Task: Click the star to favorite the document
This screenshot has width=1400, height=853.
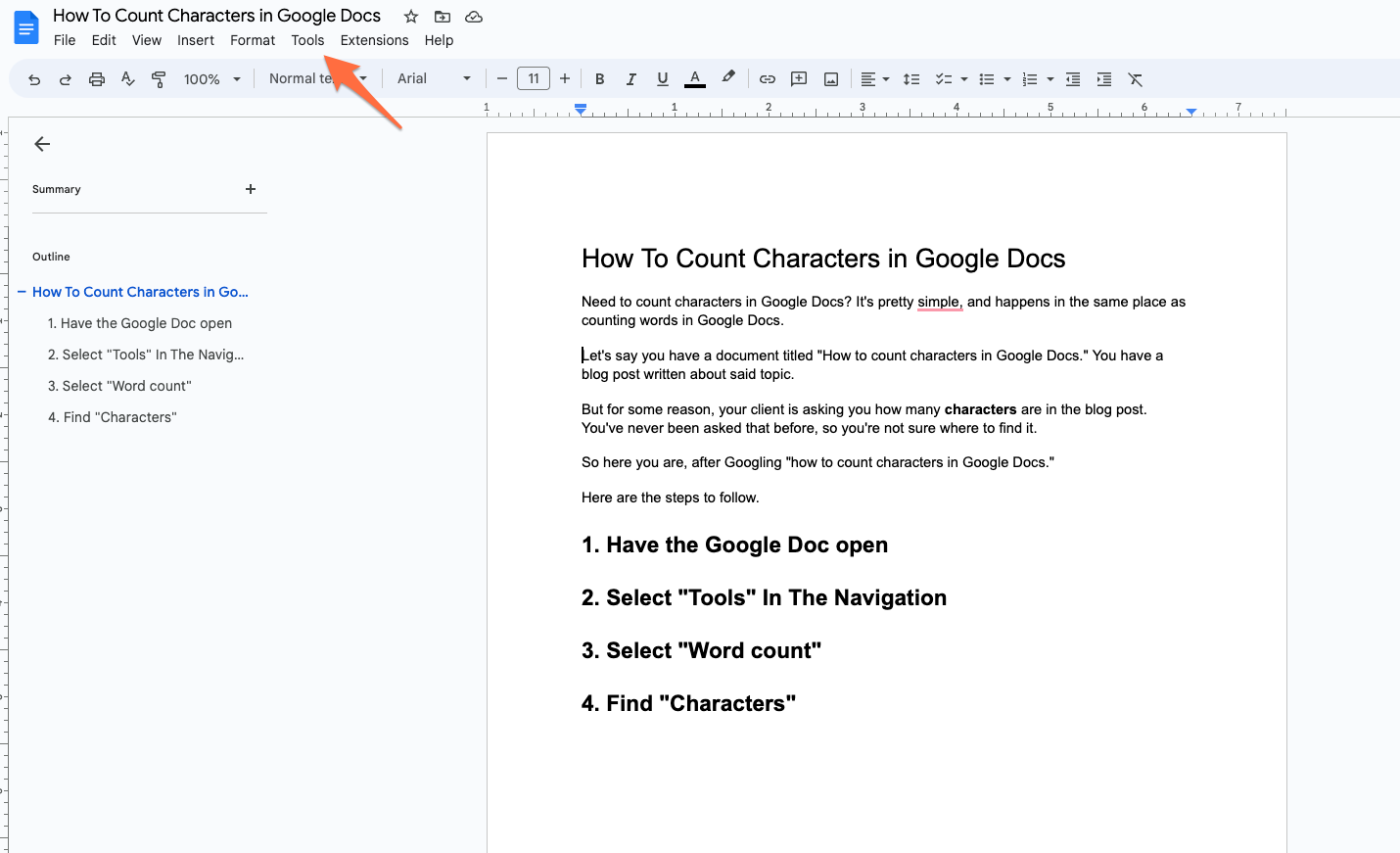Action: 410,16
